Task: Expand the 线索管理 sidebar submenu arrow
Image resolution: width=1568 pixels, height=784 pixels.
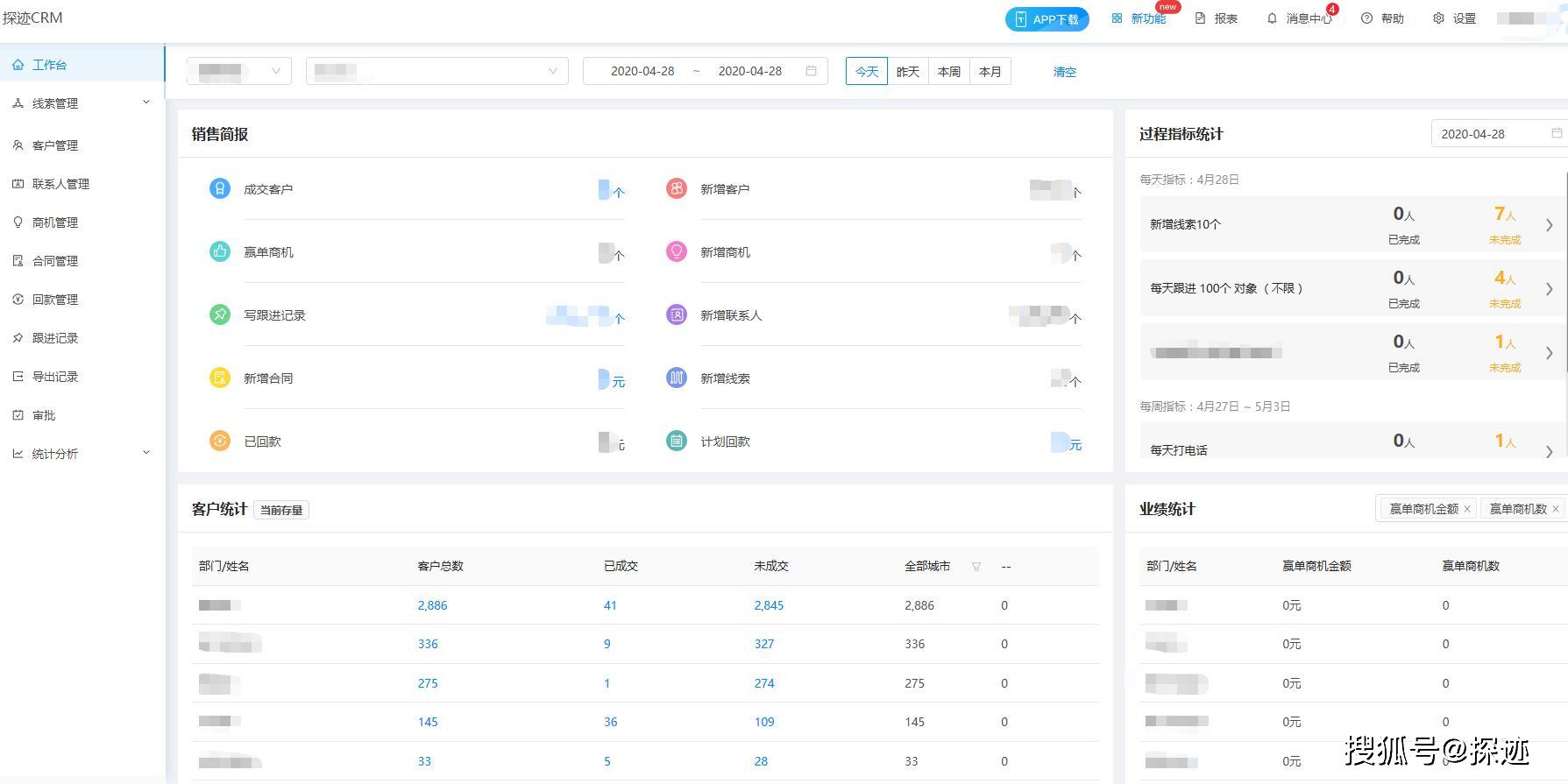Action: coord(146,102)
